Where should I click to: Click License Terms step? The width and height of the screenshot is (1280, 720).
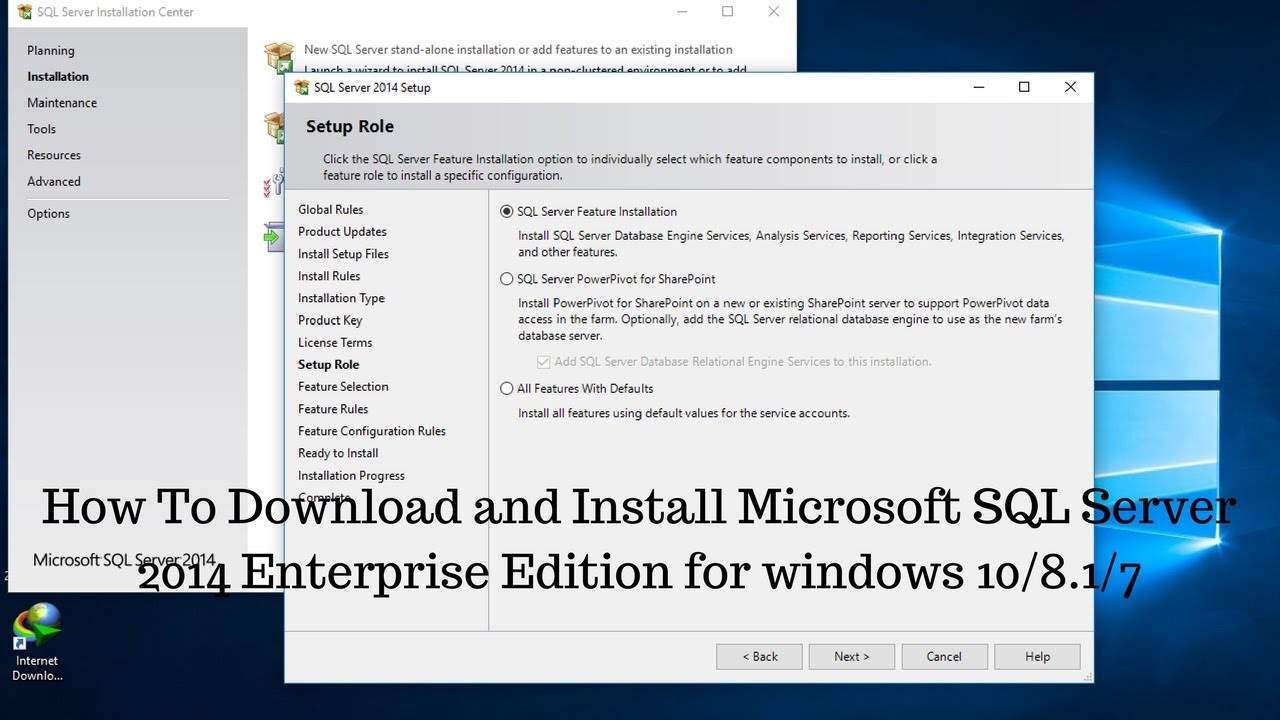tap(335, 342)
